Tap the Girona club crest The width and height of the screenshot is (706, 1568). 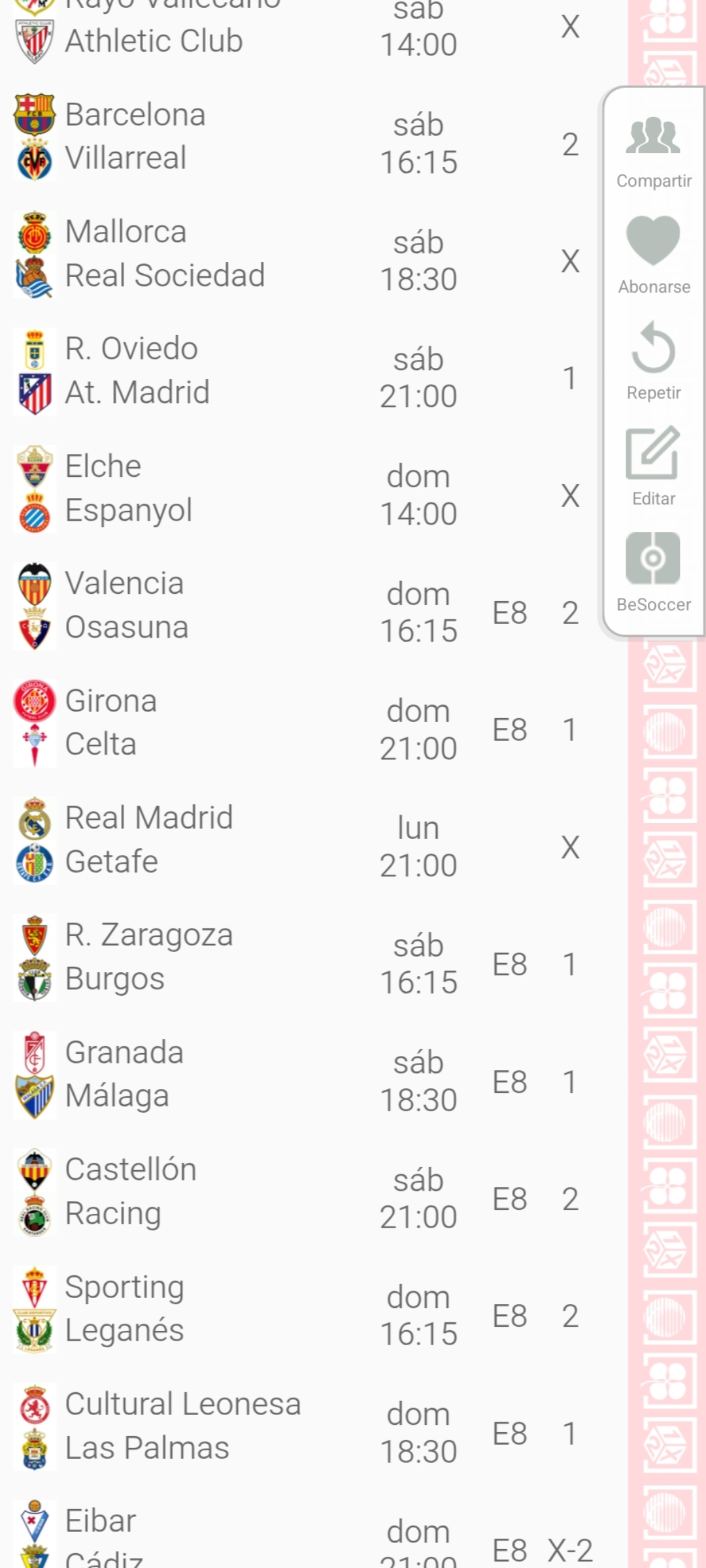34,701
